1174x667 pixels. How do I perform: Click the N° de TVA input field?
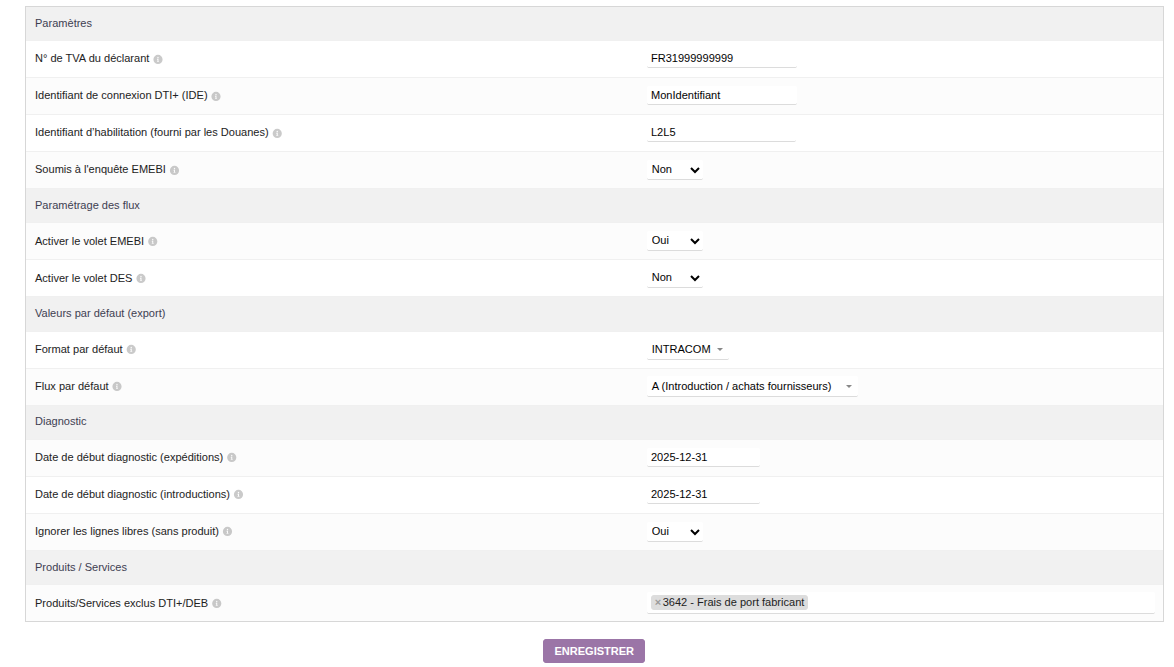coord(722,58)
